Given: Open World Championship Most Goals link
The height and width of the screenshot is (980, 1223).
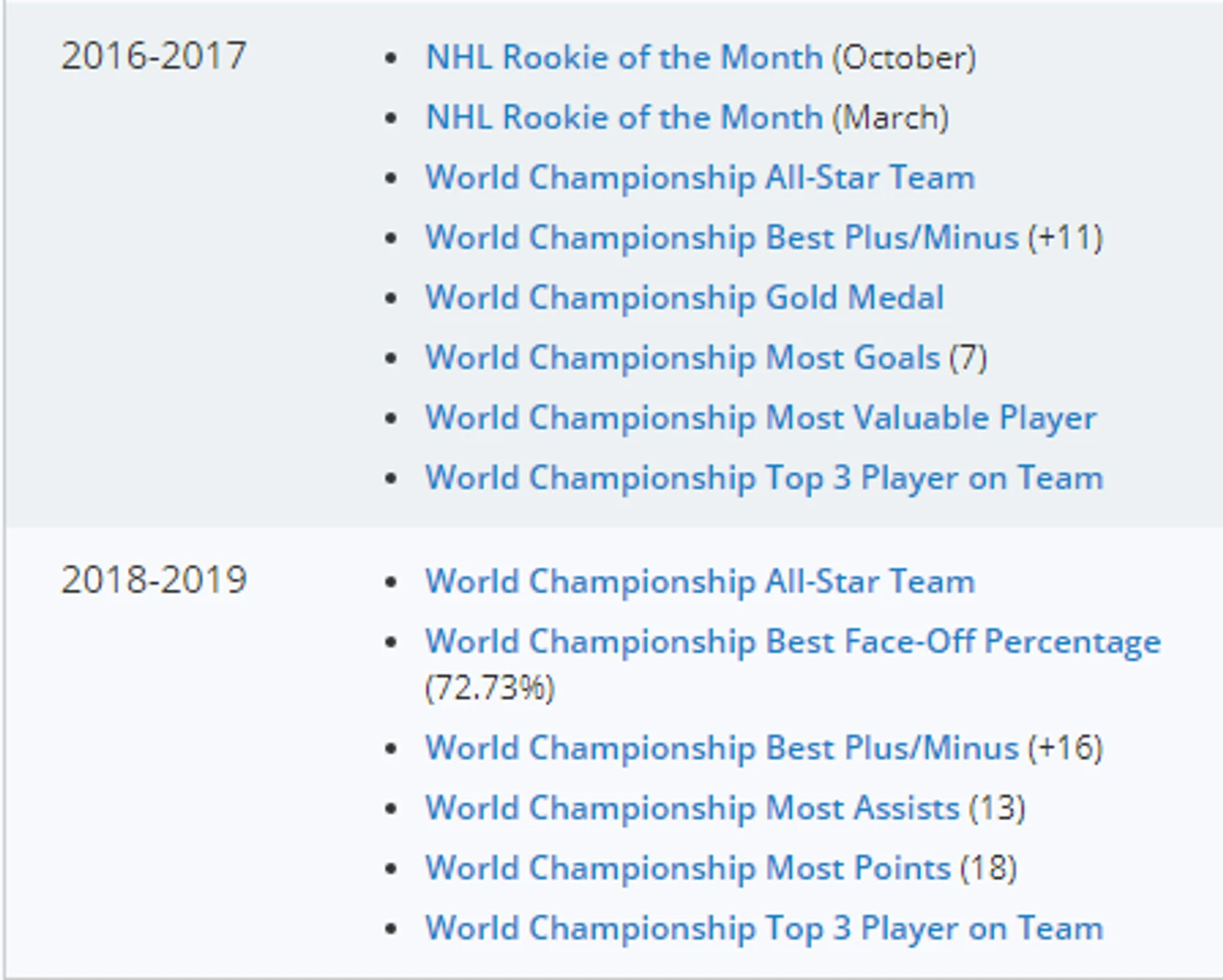Looking at the screenshot, I should pyautogui.click(x=682, y=358).
